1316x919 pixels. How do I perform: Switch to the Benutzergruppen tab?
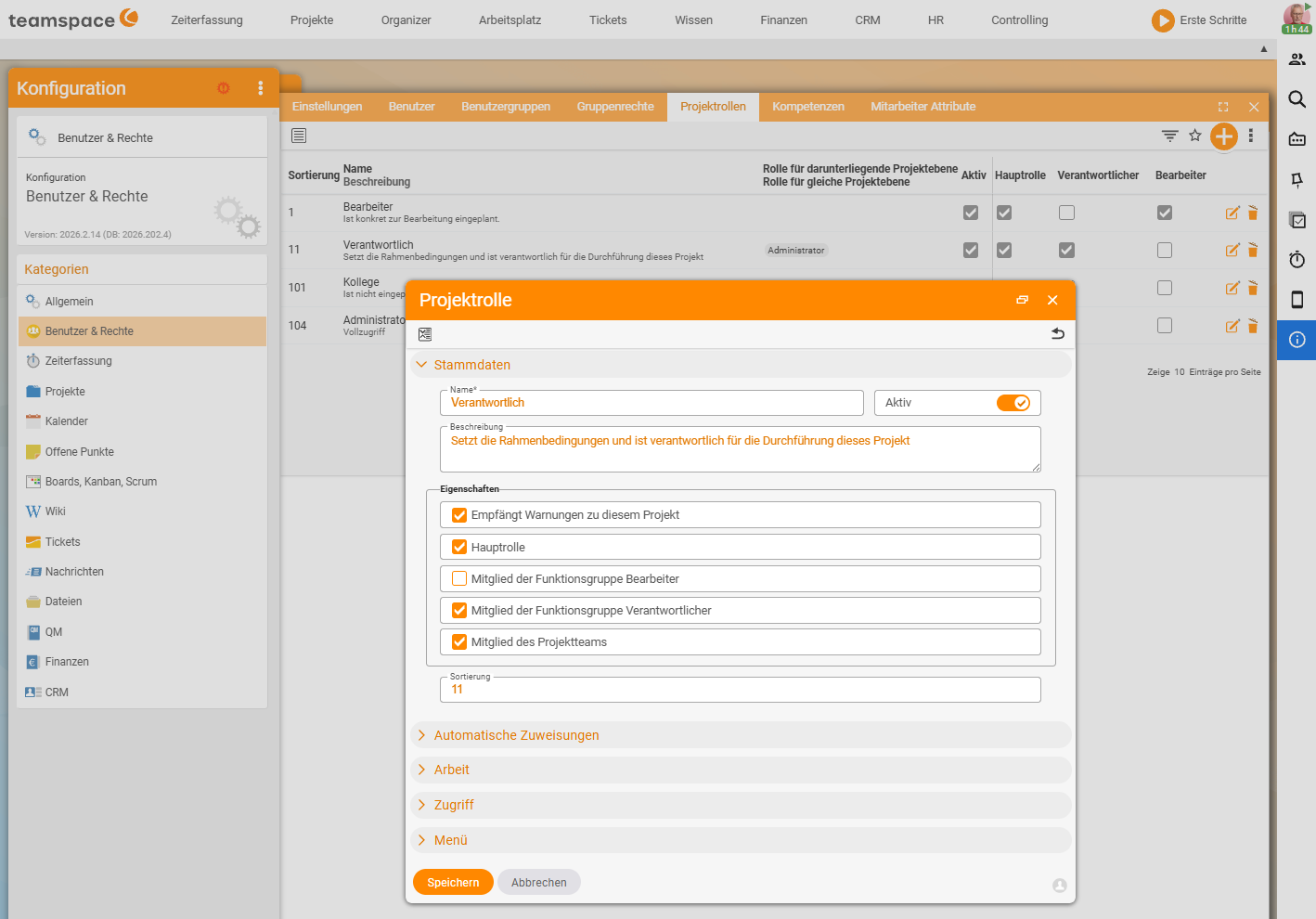(x=506, y=107)
